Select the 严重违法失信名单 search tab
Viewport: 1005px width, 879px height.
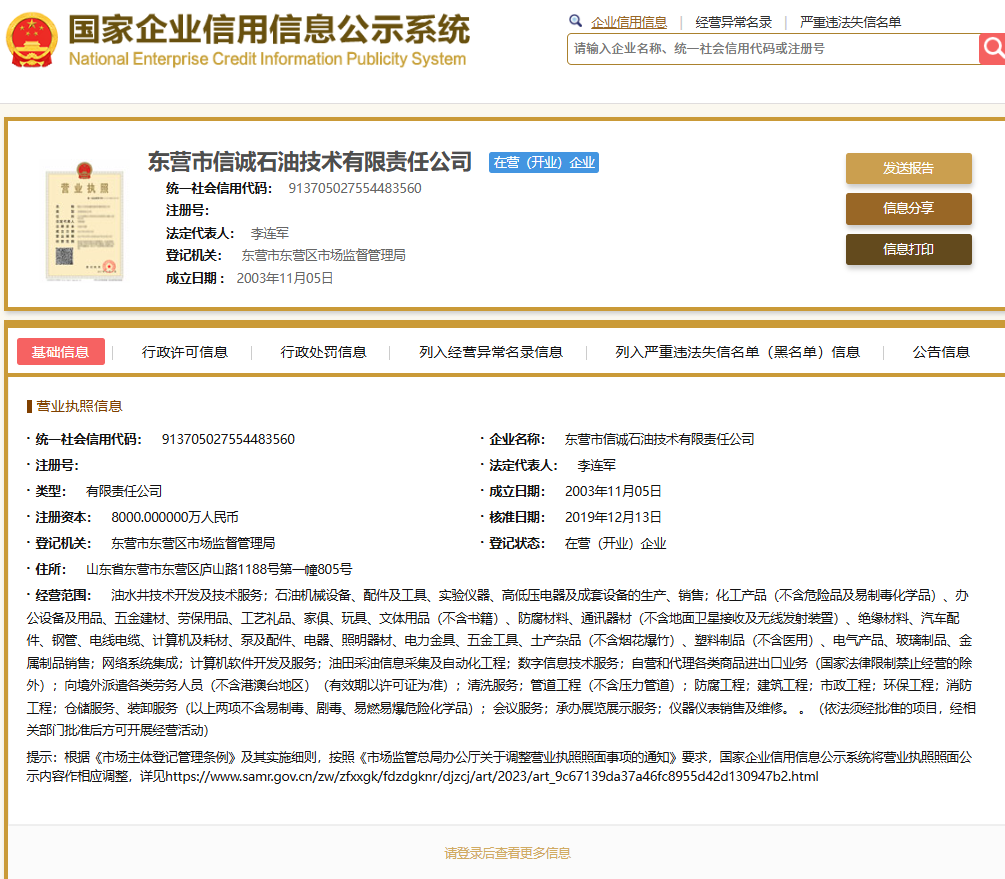(x=851, y=22)
